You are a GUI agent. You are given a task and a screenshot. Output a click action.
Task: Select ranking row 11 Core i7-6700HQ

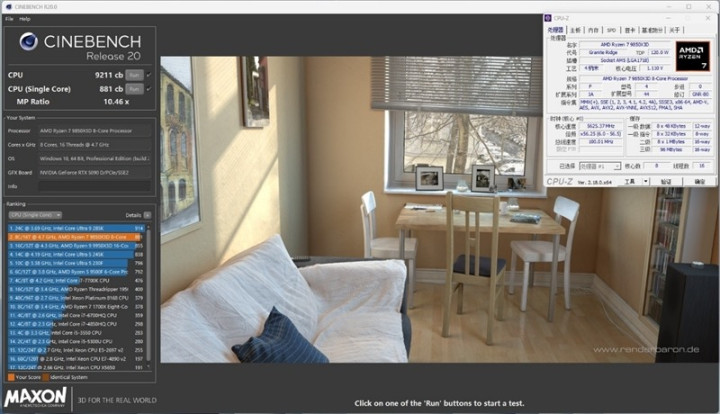coord(76,315)
